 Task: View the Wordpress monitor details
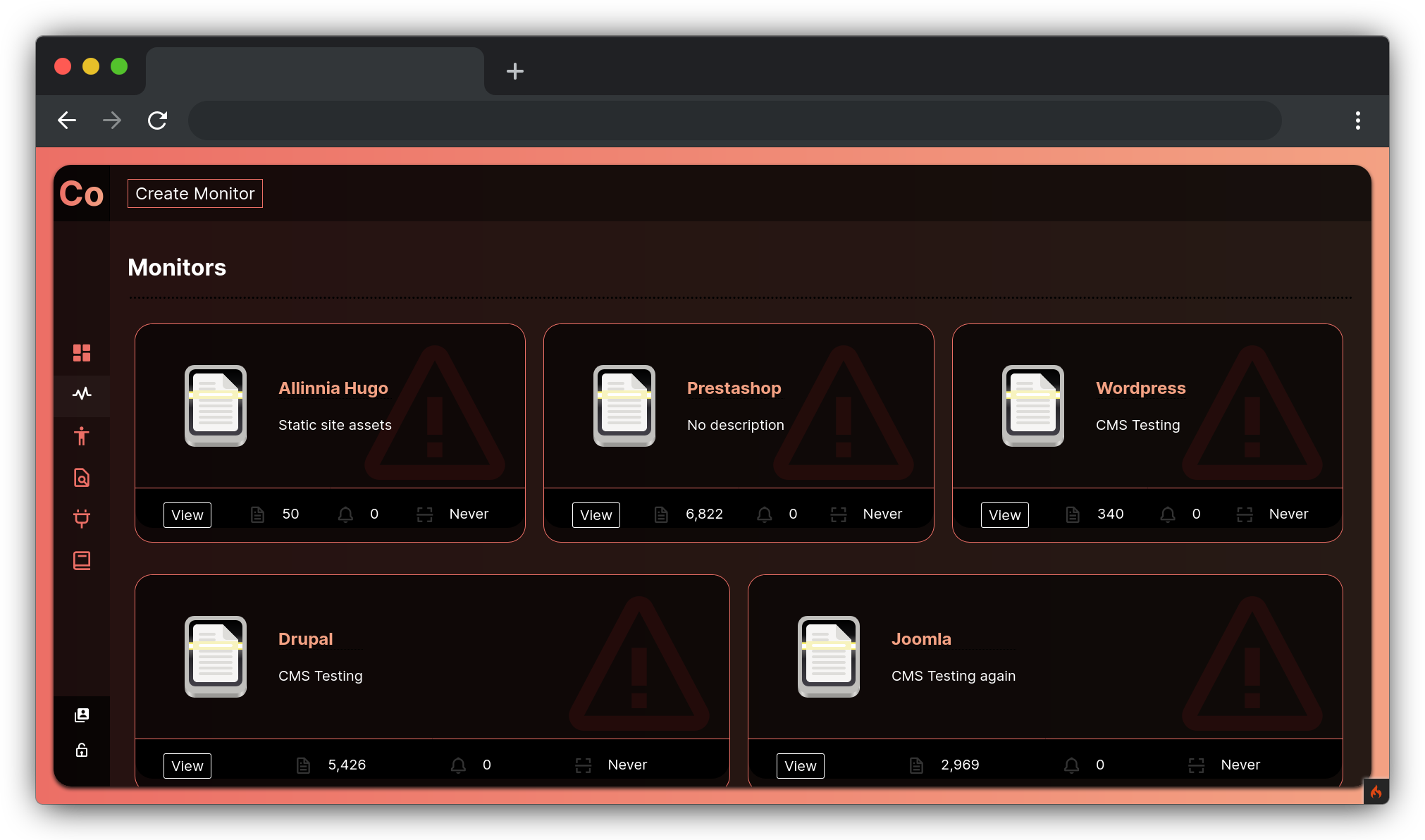[1004, 514]
